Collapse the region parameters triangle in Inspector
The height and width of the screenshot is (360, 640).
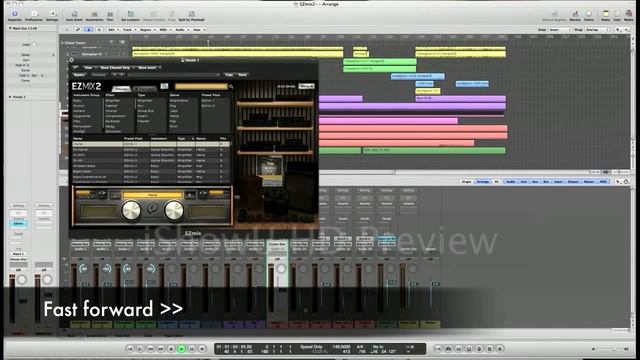point(10,28)
